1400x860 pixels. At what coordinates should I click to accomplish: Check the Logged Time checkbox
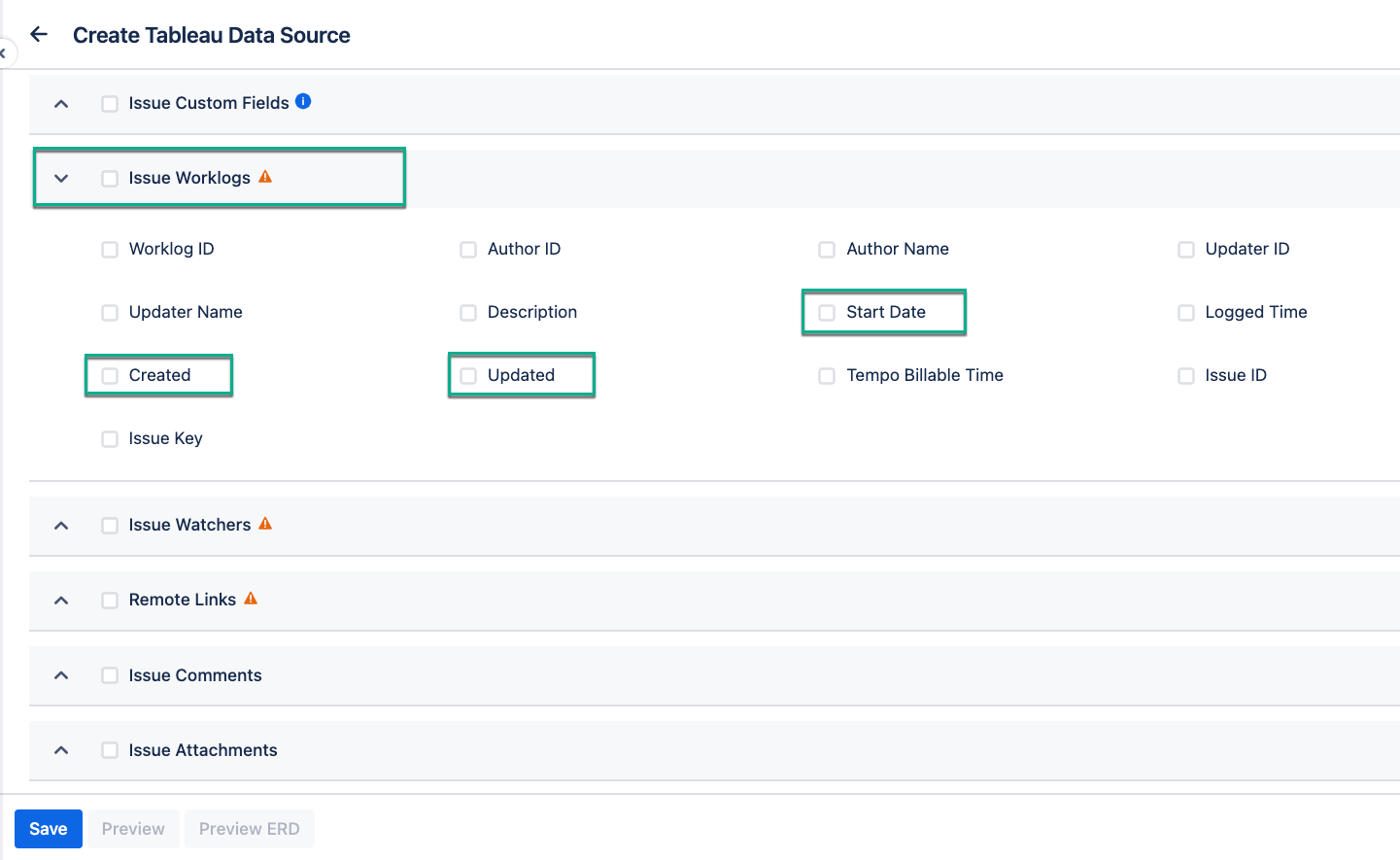[1186, 313]
